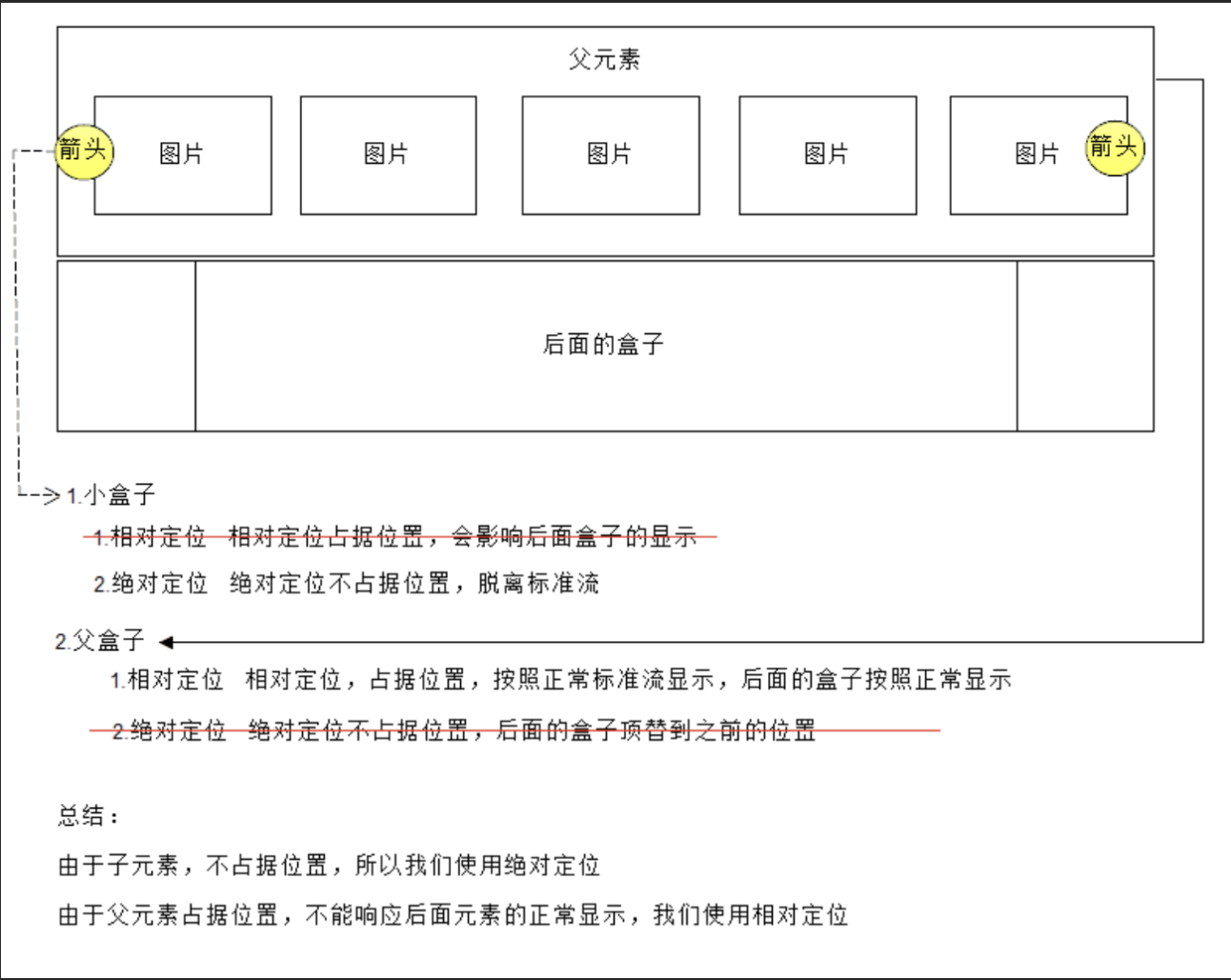
Task: Click the 父元素 title label
Action: [604, 59]
